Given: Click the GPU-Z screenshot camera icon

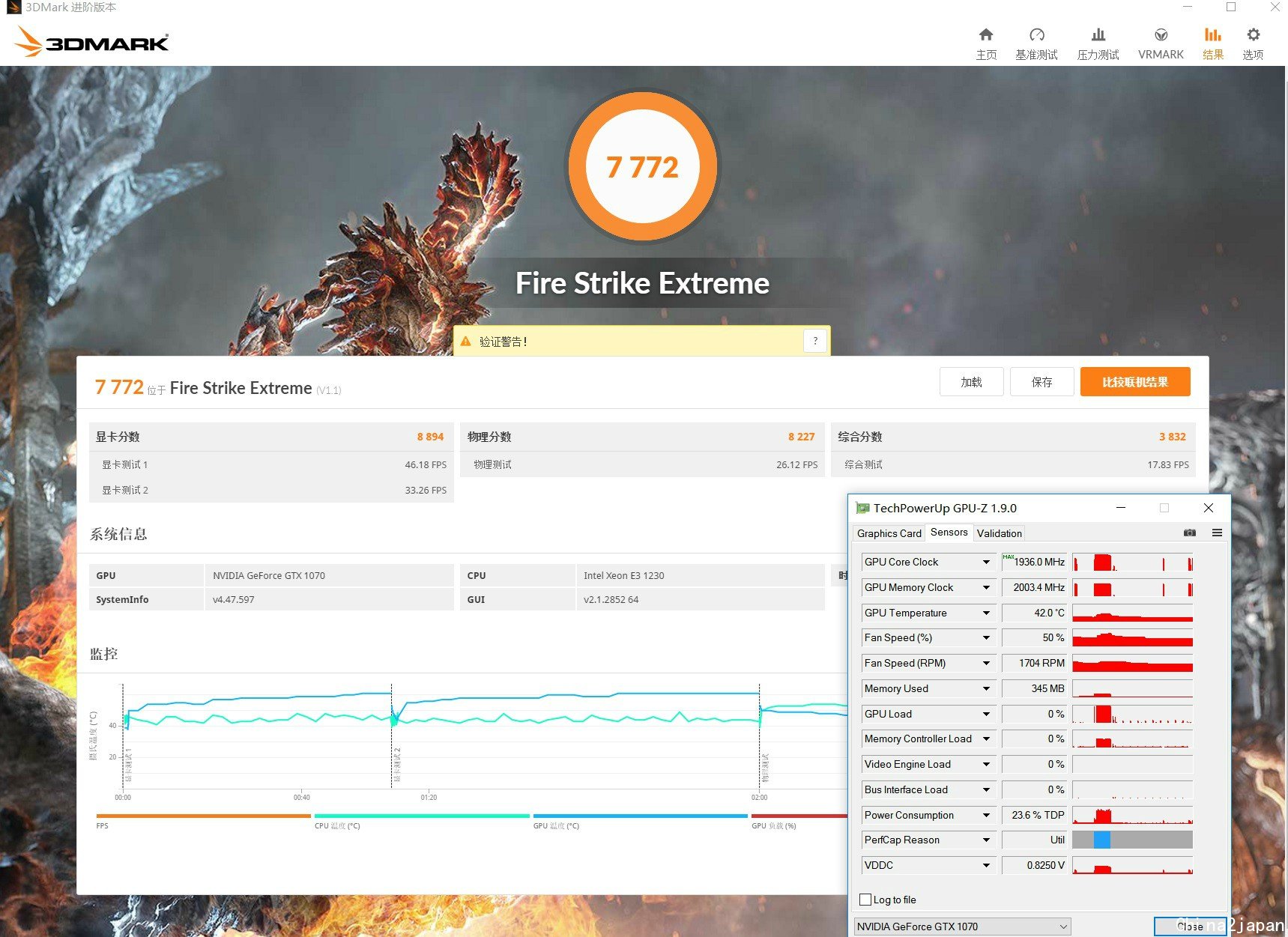Looking at the screenshot, I should click(x=1189, y=533).
